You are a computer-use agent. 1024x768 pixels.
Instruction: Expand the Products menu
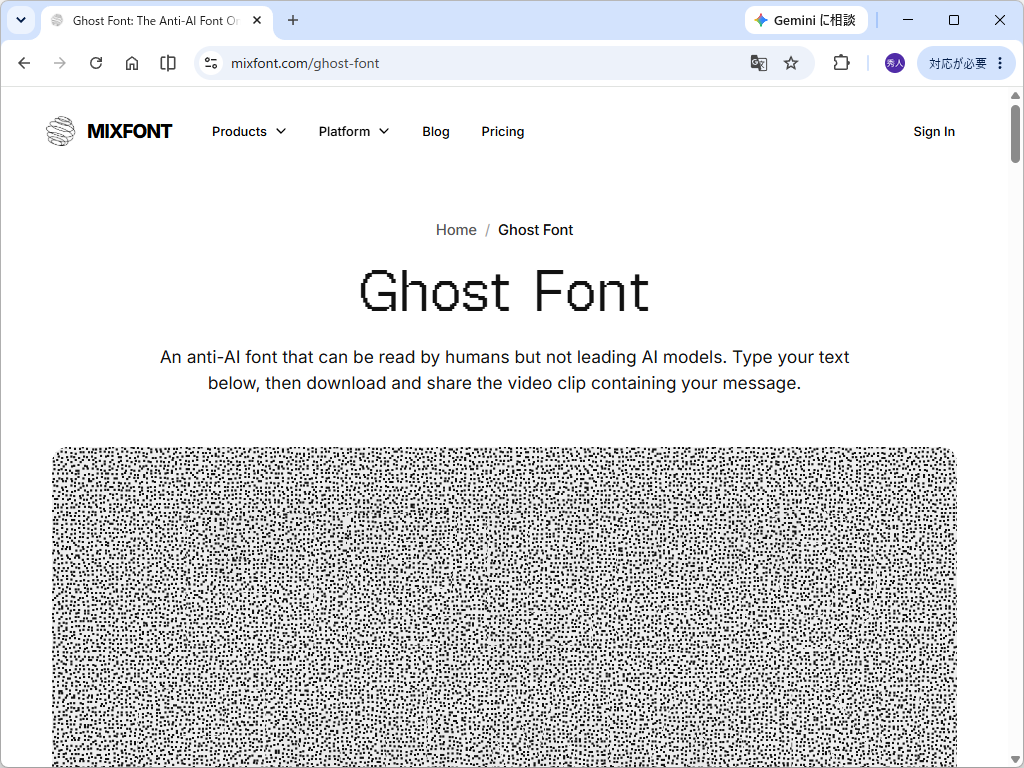coord(249,131)
